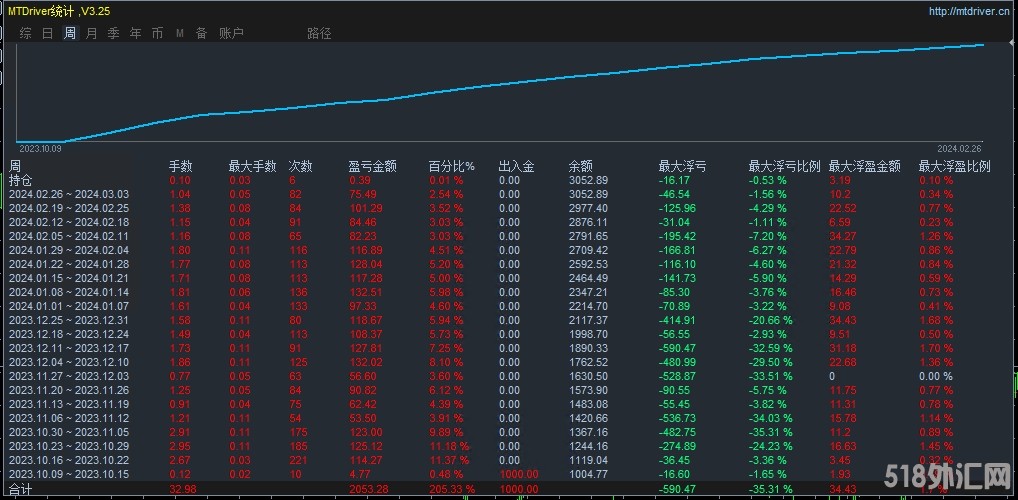Click trade count 221 cell
This screenshot has width=1018, height=500.
(x=297, y=461)
